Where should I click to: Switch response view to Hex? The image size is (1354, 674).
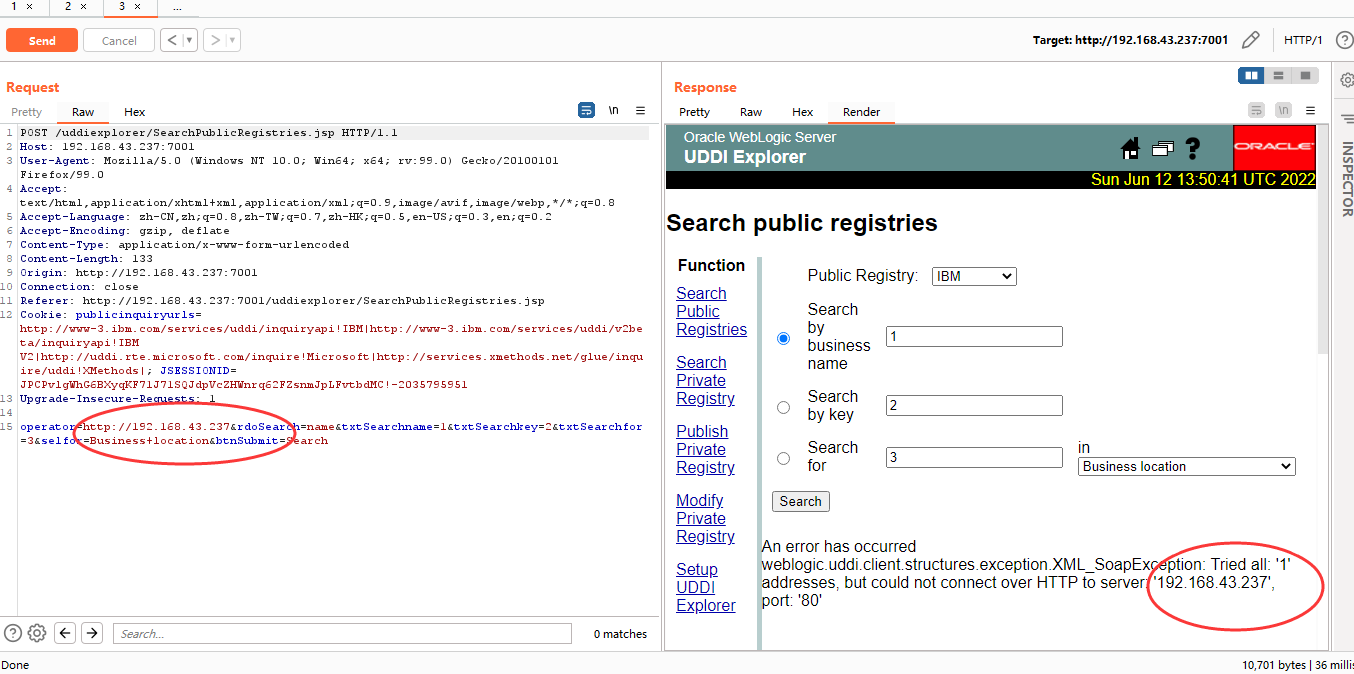803,112
